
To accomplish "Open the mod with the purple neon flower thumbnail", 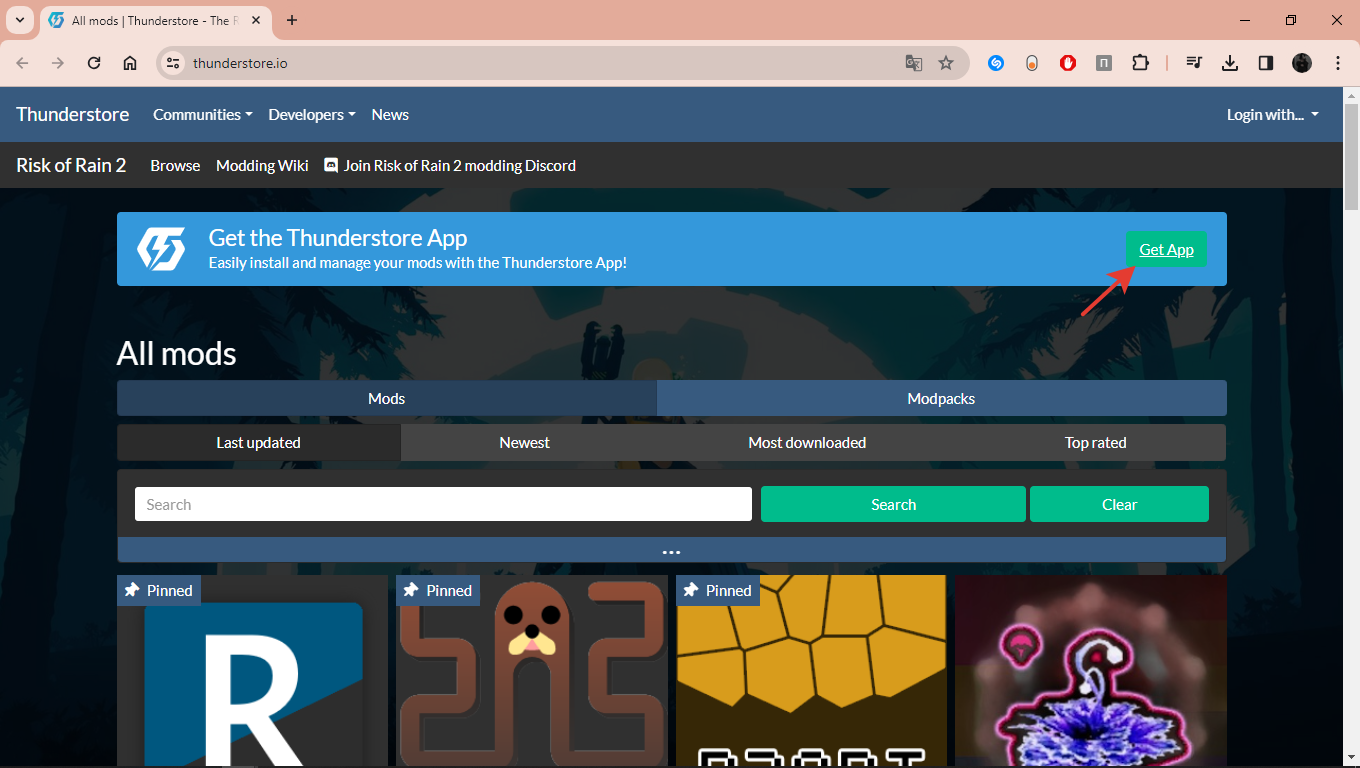I will point(1091,671).
